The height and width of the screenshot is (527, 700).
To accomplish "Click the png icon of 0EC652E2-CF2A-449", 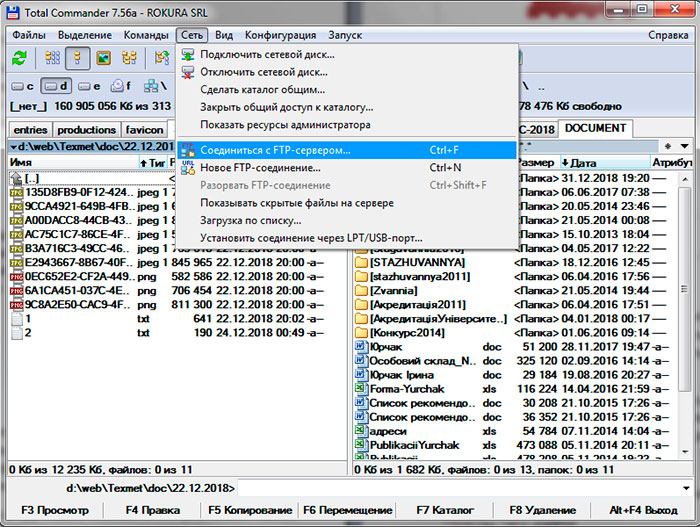I will click(x=17, y=277).
